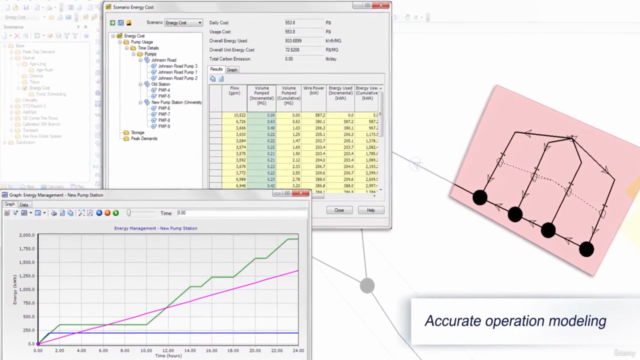Collapse the Pump Usage node
Screen dimensions: 640x360
[120, 42]
